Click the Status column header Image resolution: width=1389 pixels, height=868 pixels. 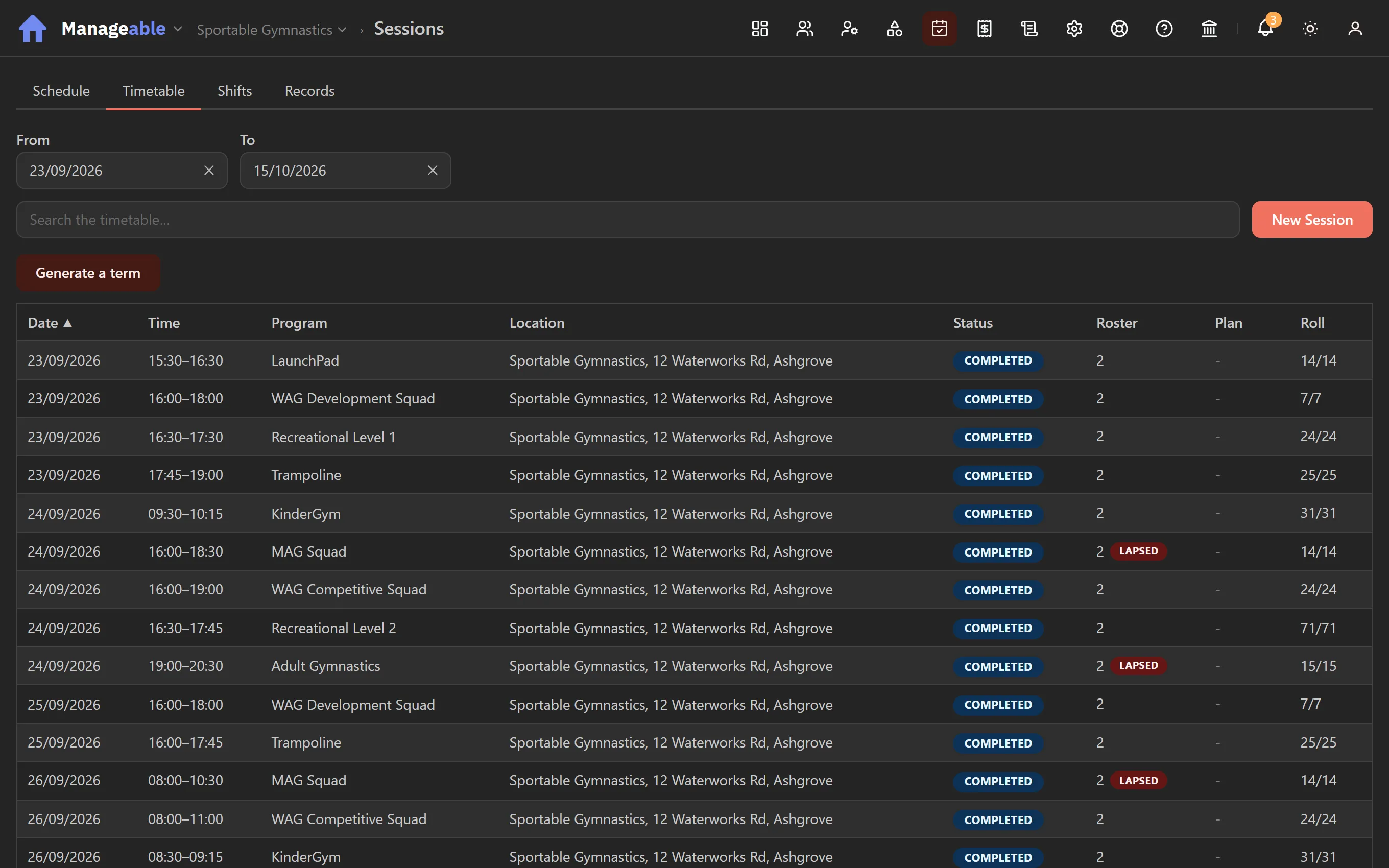972,323
